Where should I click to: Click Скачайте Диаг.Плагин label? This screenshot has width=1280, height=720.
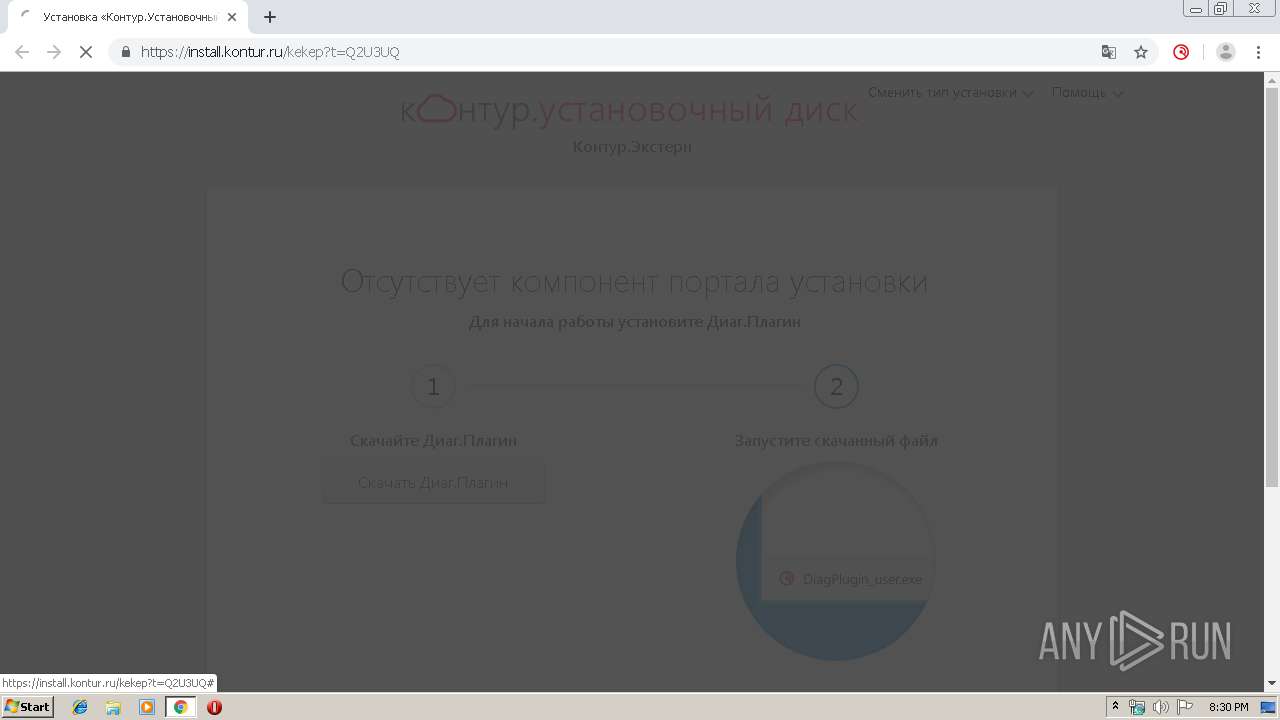(x=433, y=440)
